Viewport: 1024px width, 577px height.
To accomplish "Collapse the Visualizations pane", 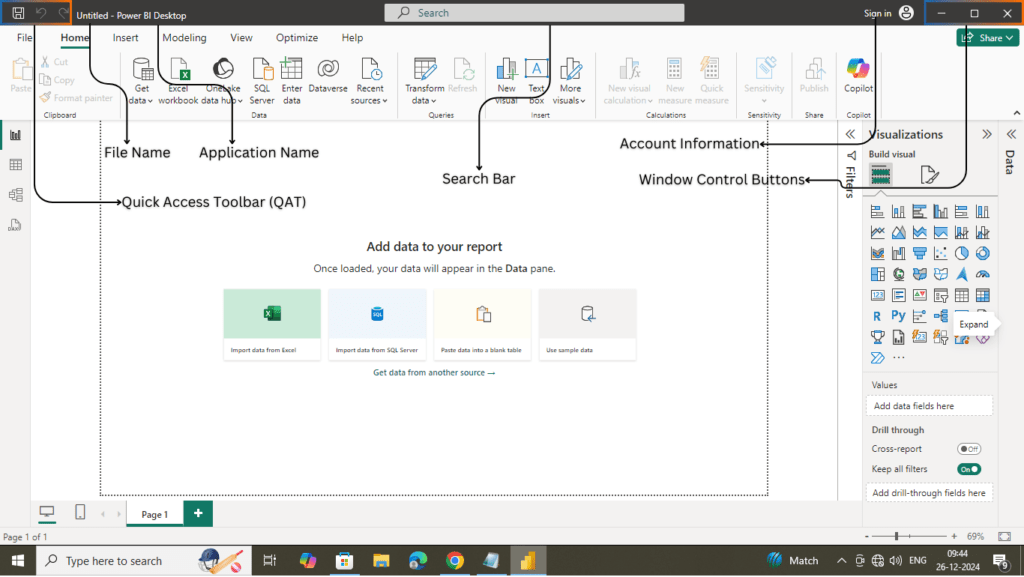I will click(987, 134).
